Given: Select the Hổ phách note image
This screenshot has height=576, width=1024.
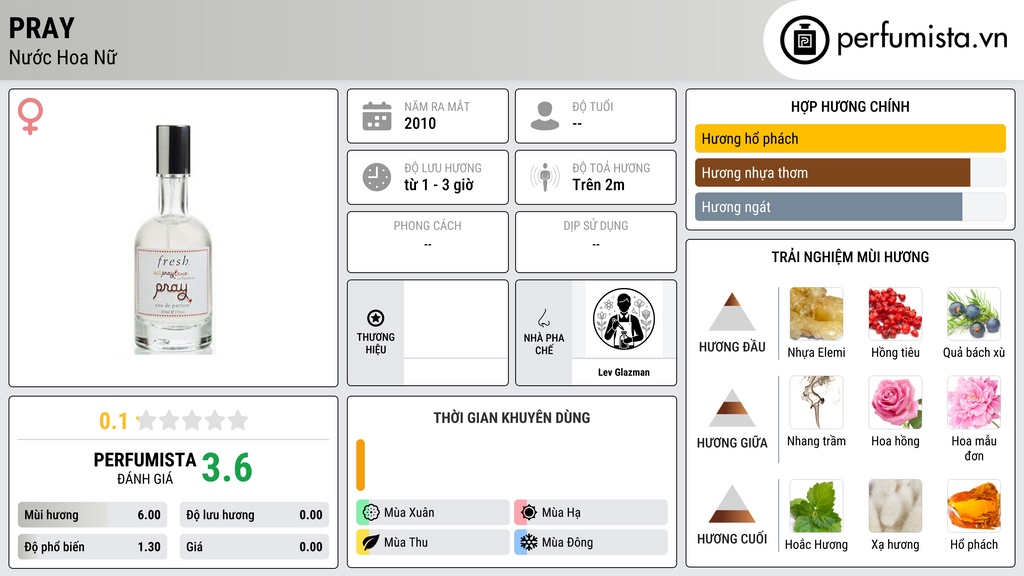Looking at the screenshot, I should 974,506.
